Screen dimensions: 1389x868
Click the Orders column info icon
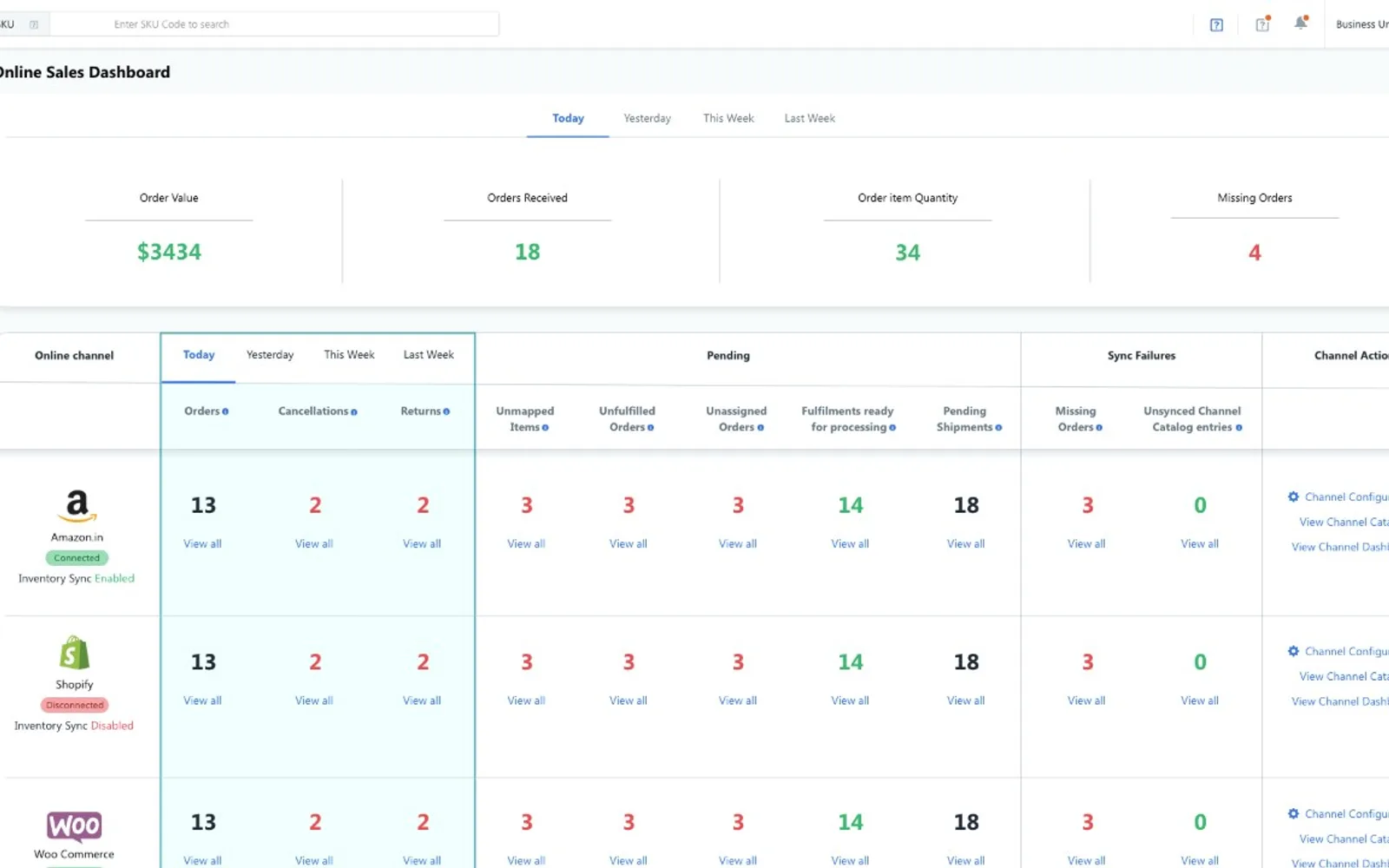(225, 411)
